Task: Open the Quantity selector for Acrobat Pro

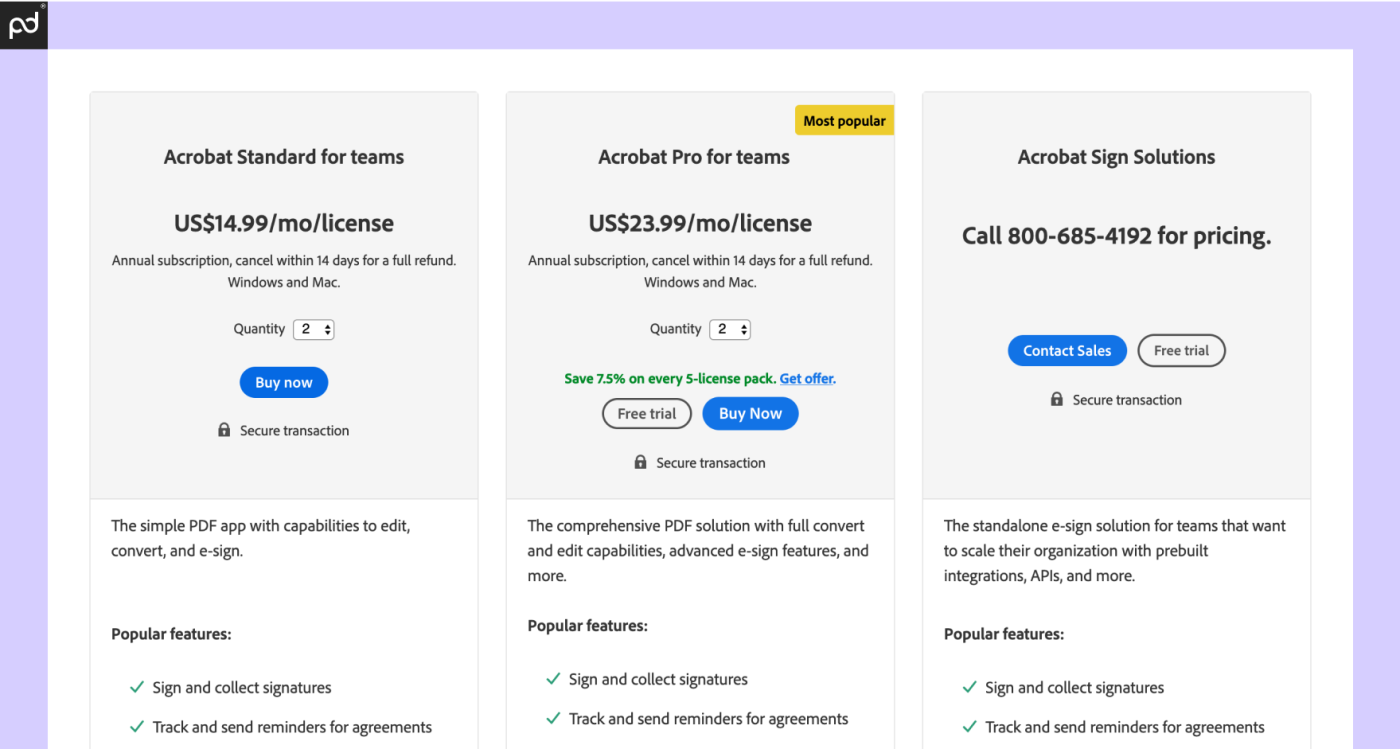Action: 730,329
